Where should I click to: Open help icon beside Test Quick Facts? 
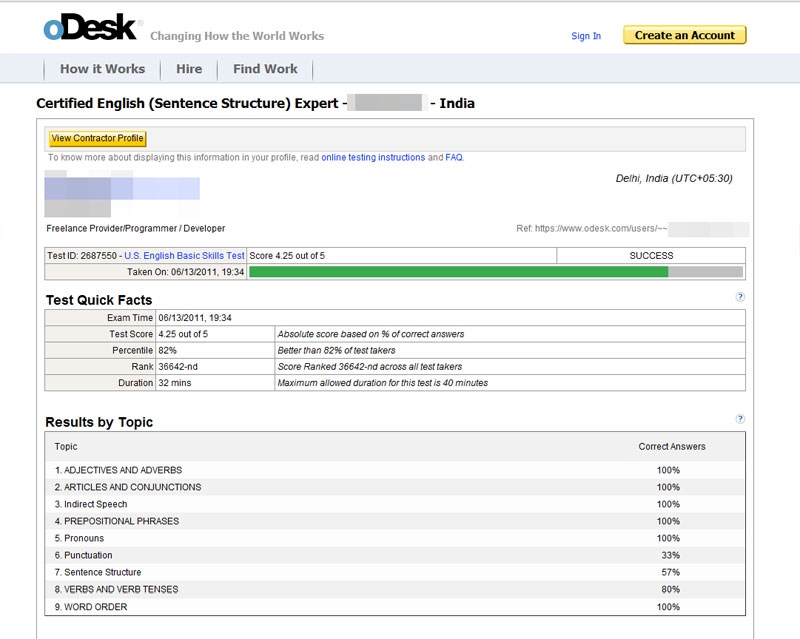point(740,297)
